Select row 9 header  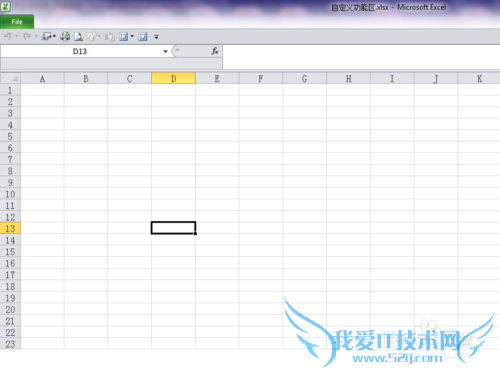click(10, 183)
